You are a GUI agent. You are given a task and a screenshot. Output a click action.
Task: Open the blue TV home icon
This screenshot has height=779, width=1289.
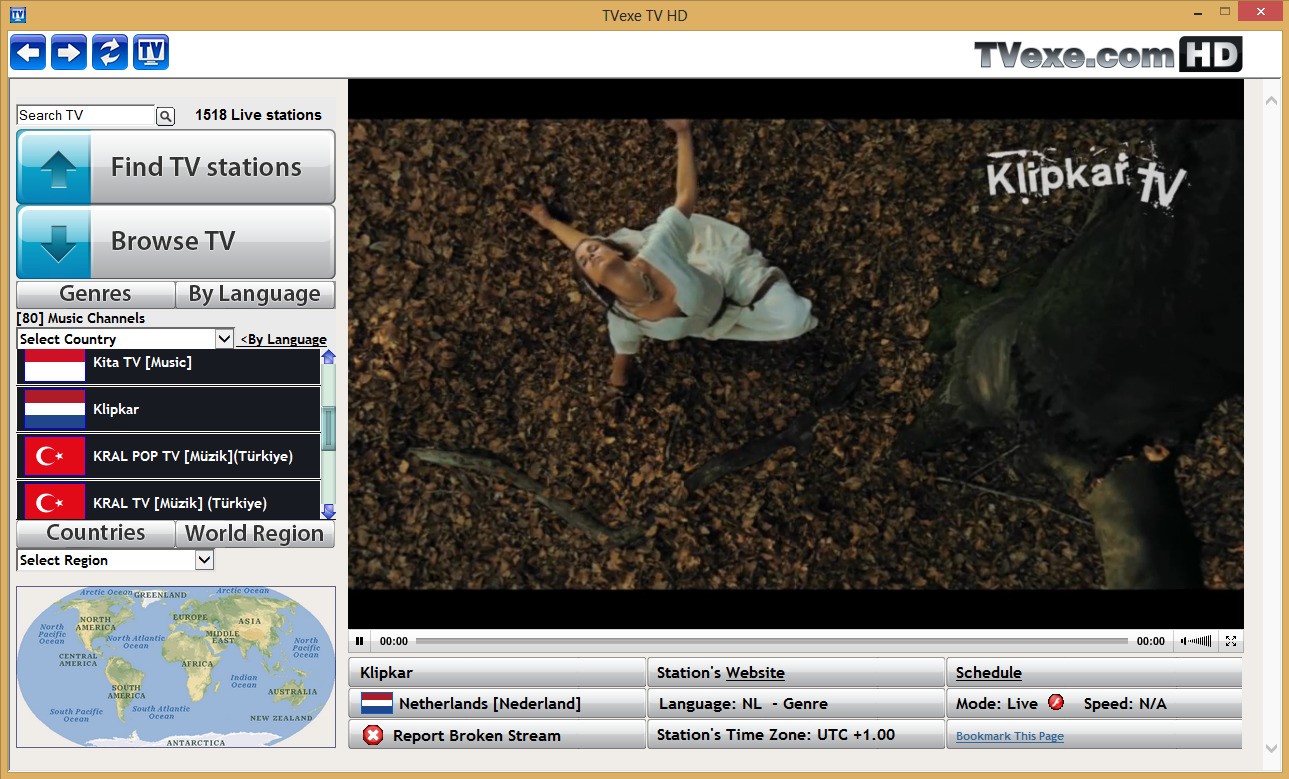150,52
